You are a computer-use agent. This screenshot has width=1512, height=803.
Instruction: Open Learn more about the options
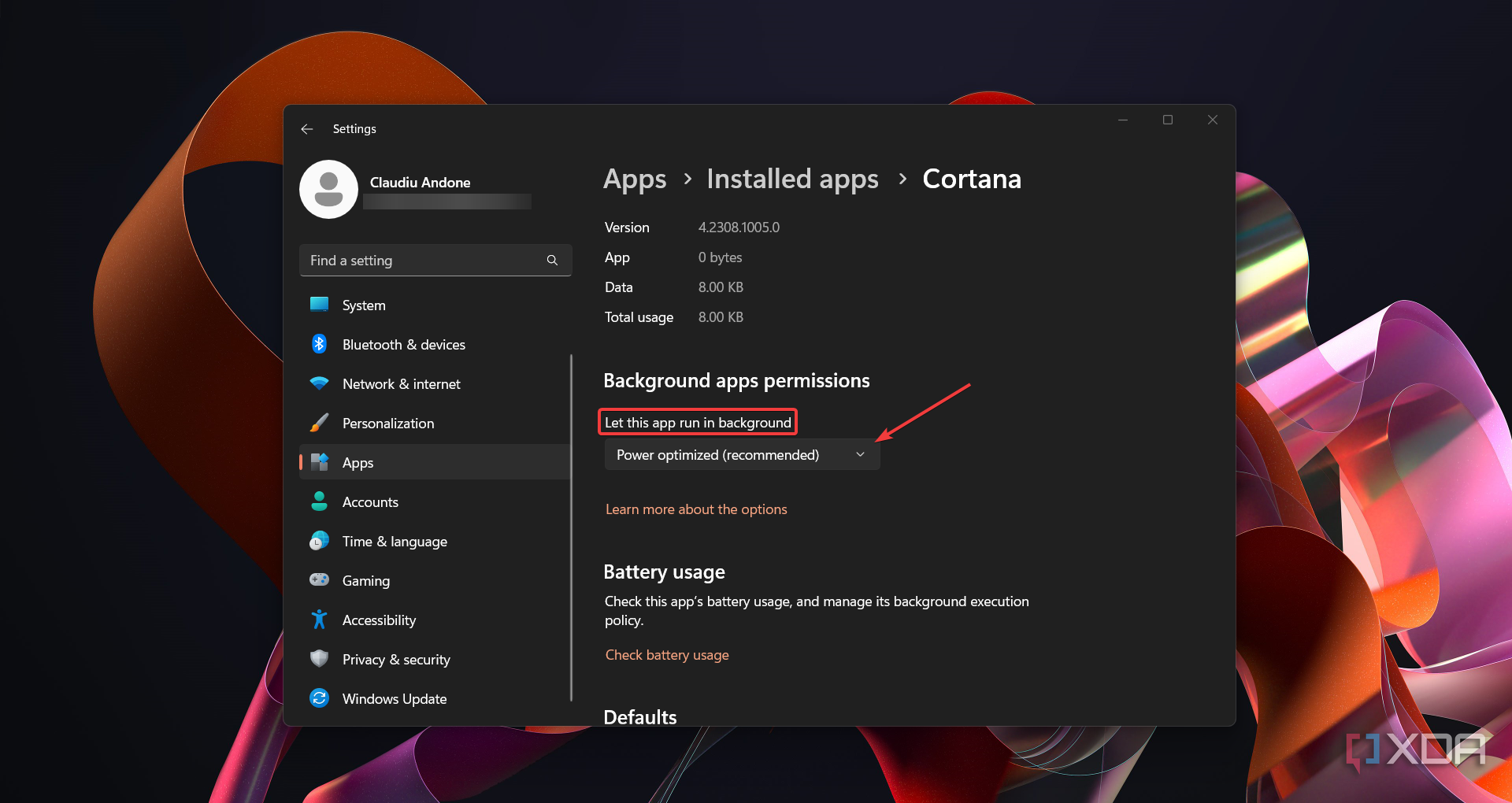pyautogui.click(x=696, y=509)
